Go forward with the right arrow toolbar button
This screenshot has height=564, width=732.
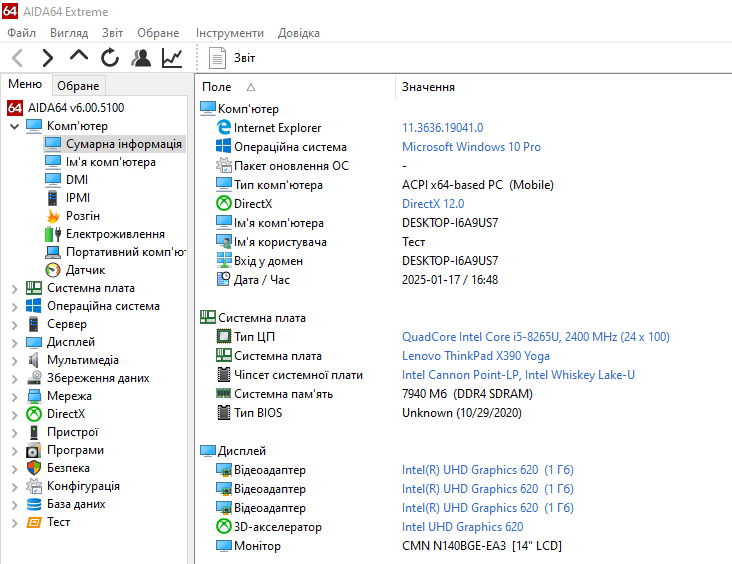point(47,58)
